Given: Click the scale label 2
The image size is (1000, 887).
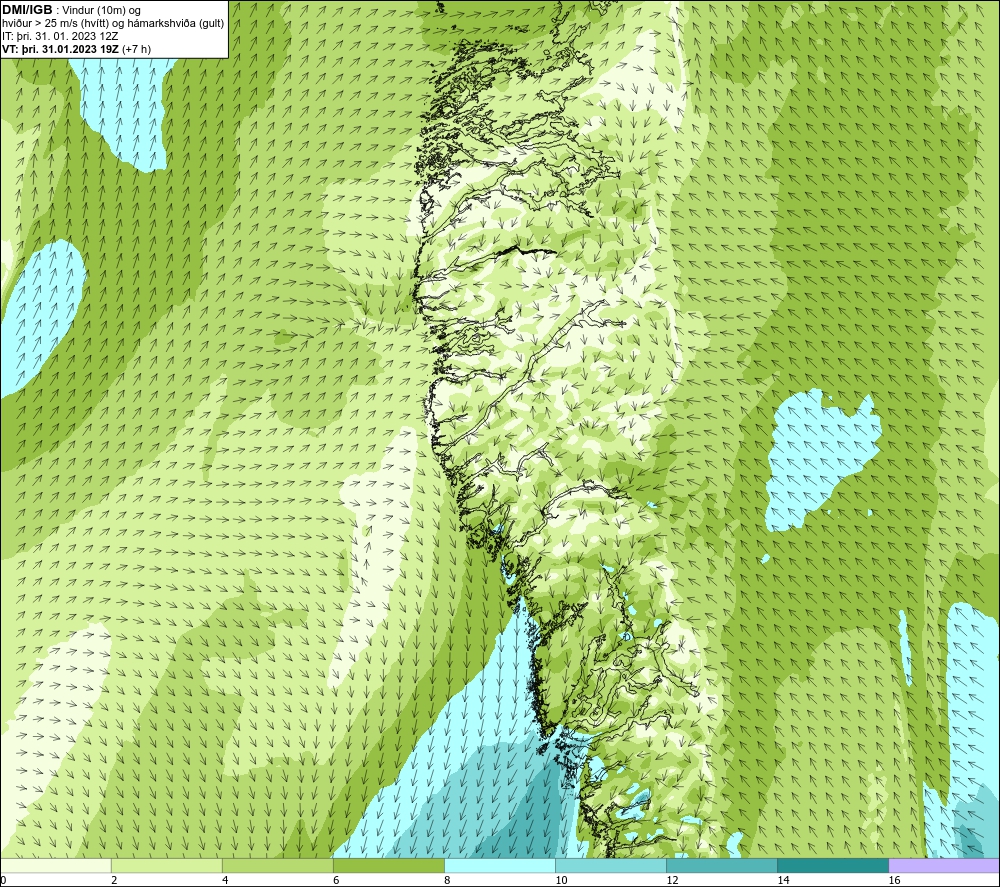Looking at the screenshot, I should pyautogui.click(x=114, y=881).
